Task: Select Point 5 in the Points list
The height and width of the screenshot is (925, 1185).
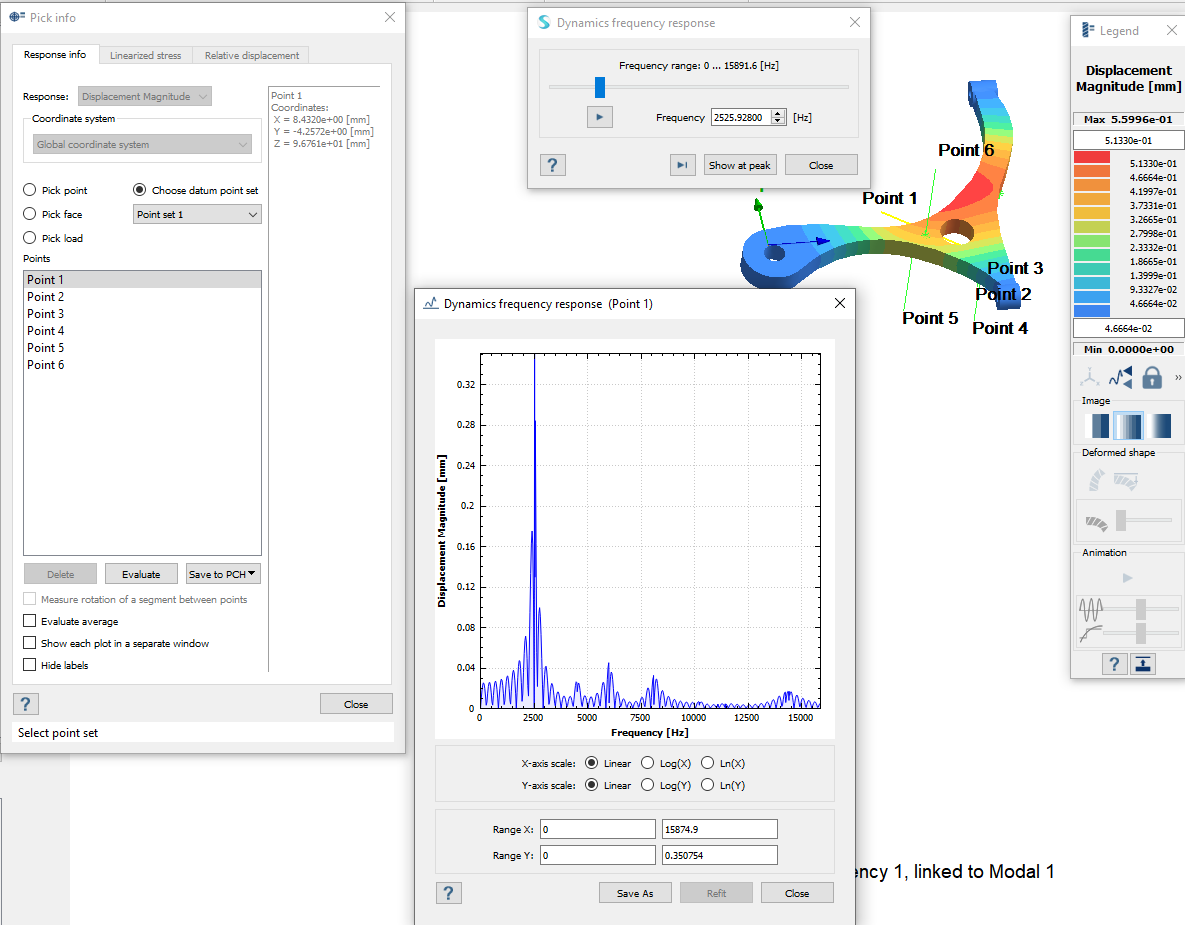Action: pos(142,347)
